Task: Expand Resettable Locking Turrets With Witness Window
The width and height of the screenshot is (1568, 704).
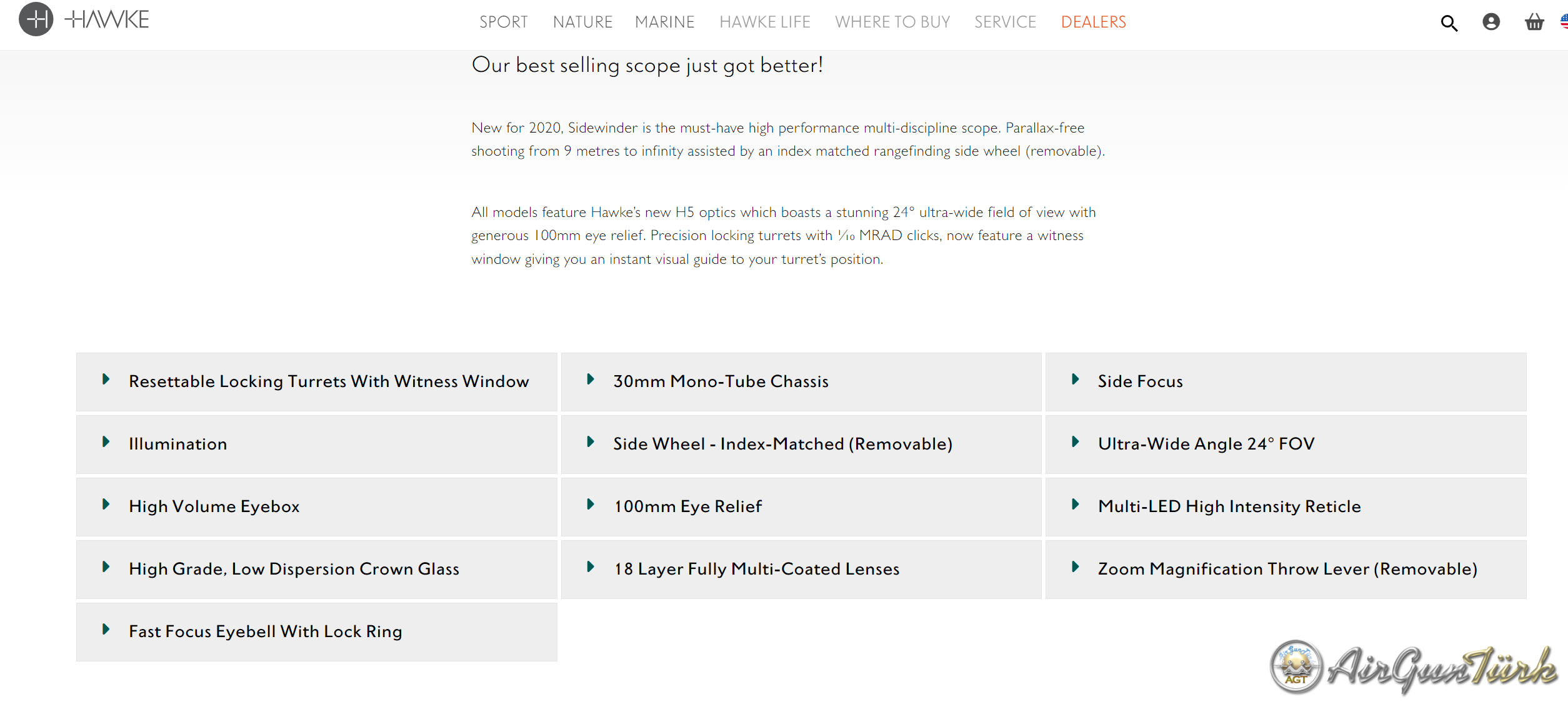Action: (329, 381)
